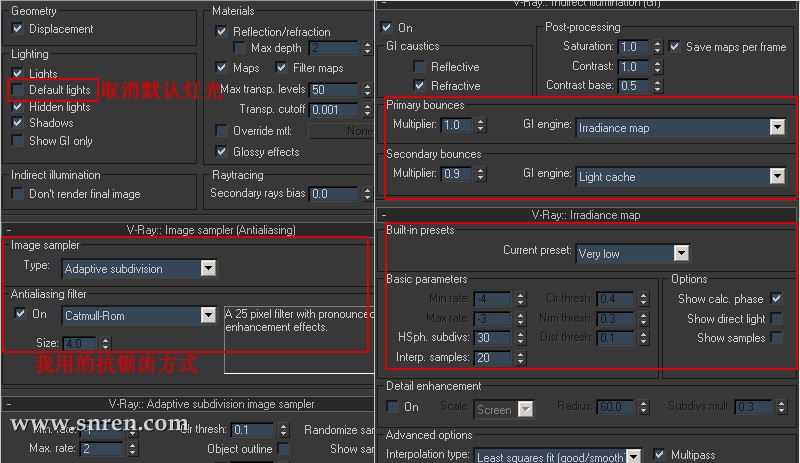Enable Object outline checkbox

284,448
